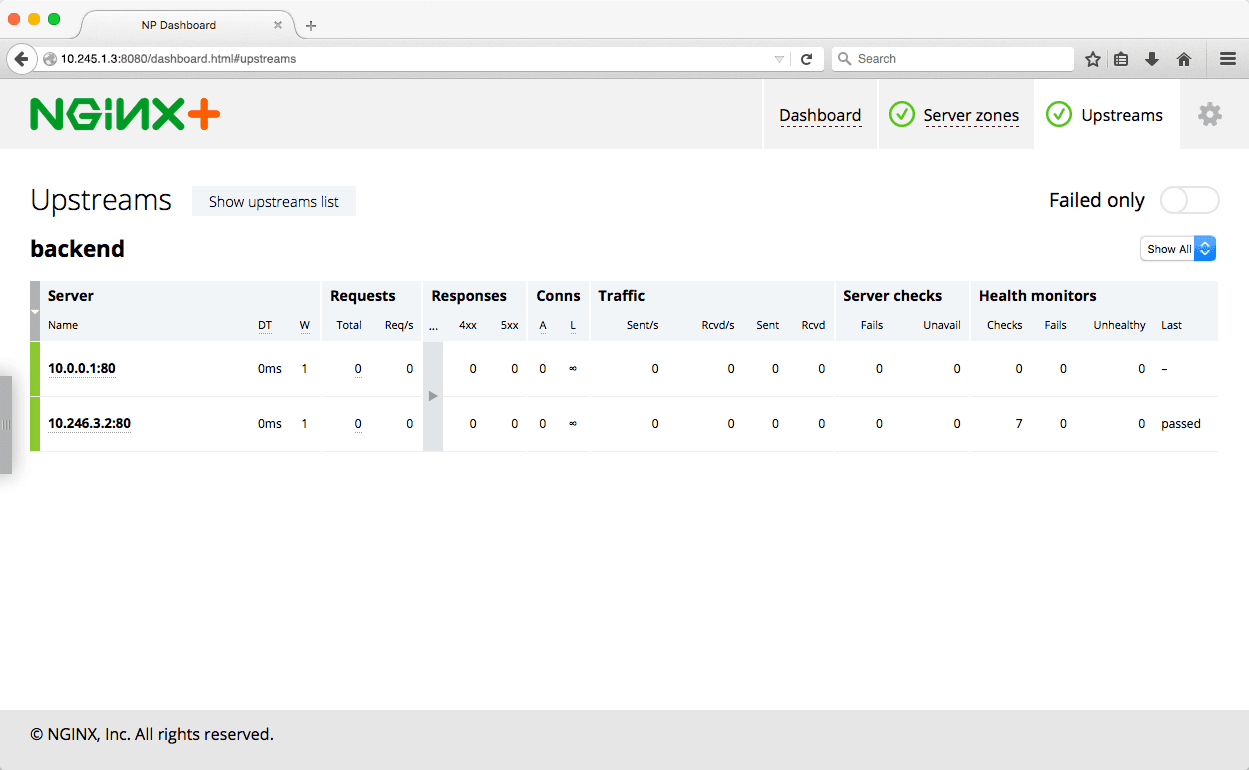Open Firefox downloads via the arrow icon

pyautogui.click(x=1152, y=58)
